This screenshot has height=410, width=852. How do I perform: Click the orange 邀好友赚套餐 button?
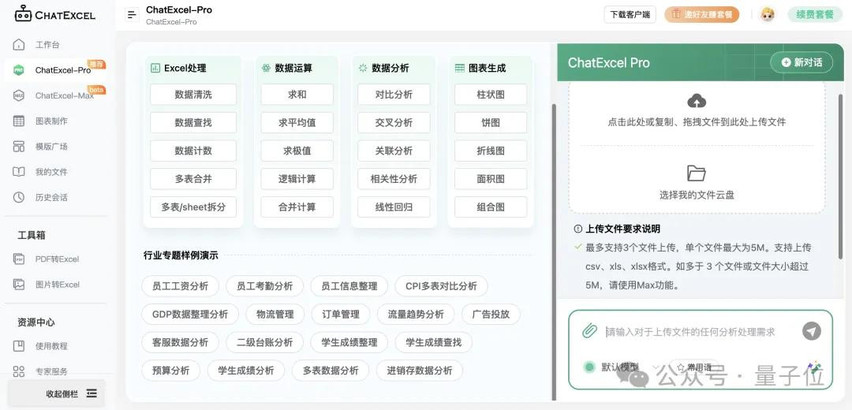tap(701, 15)
